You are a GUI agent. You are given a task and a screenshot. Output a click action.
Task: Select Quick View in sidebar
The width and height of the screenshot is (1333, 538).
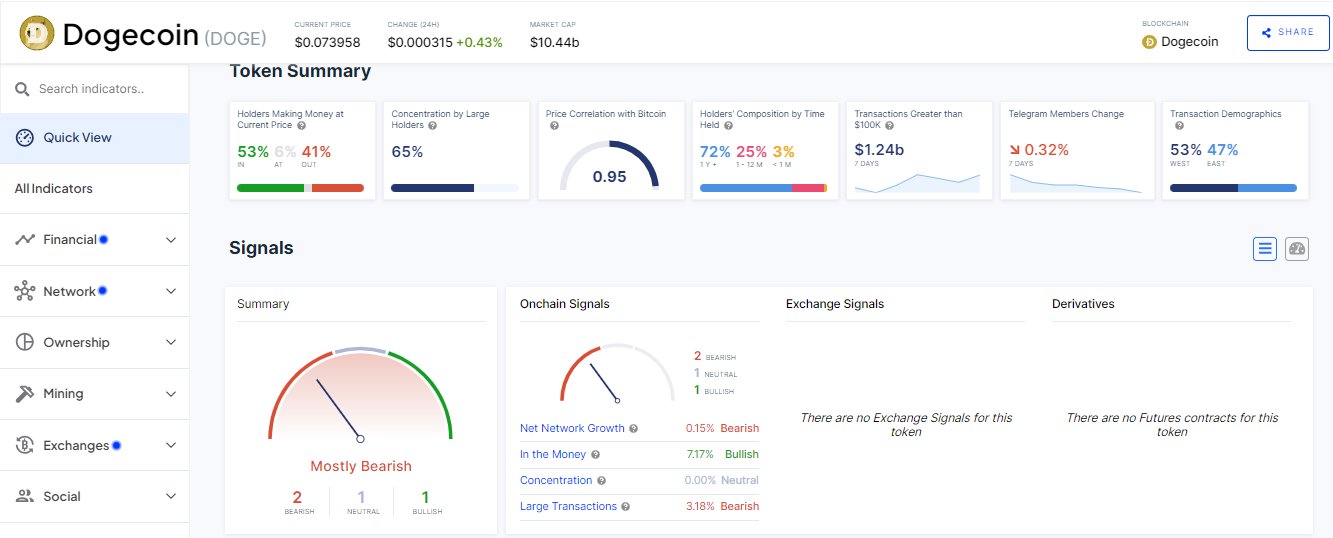coord(94,137)
